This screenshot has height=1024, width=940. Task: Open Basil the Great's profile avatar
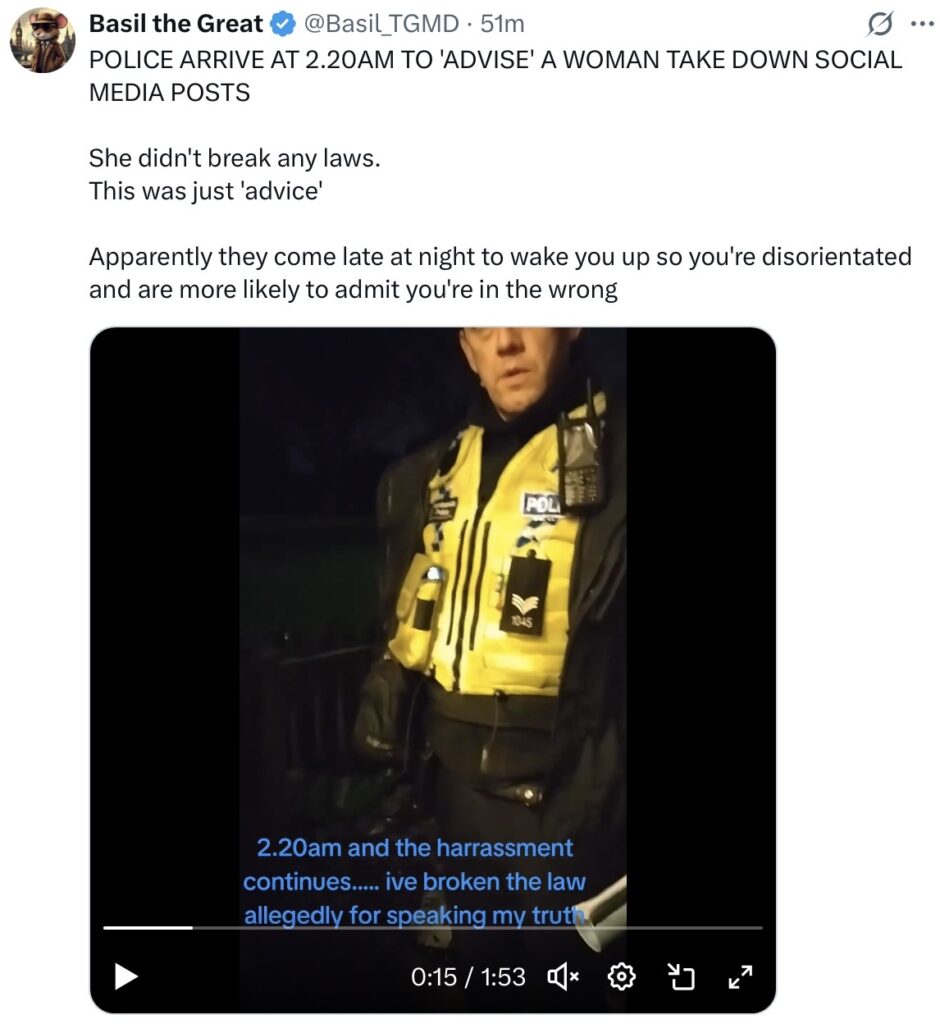[42, 40]
